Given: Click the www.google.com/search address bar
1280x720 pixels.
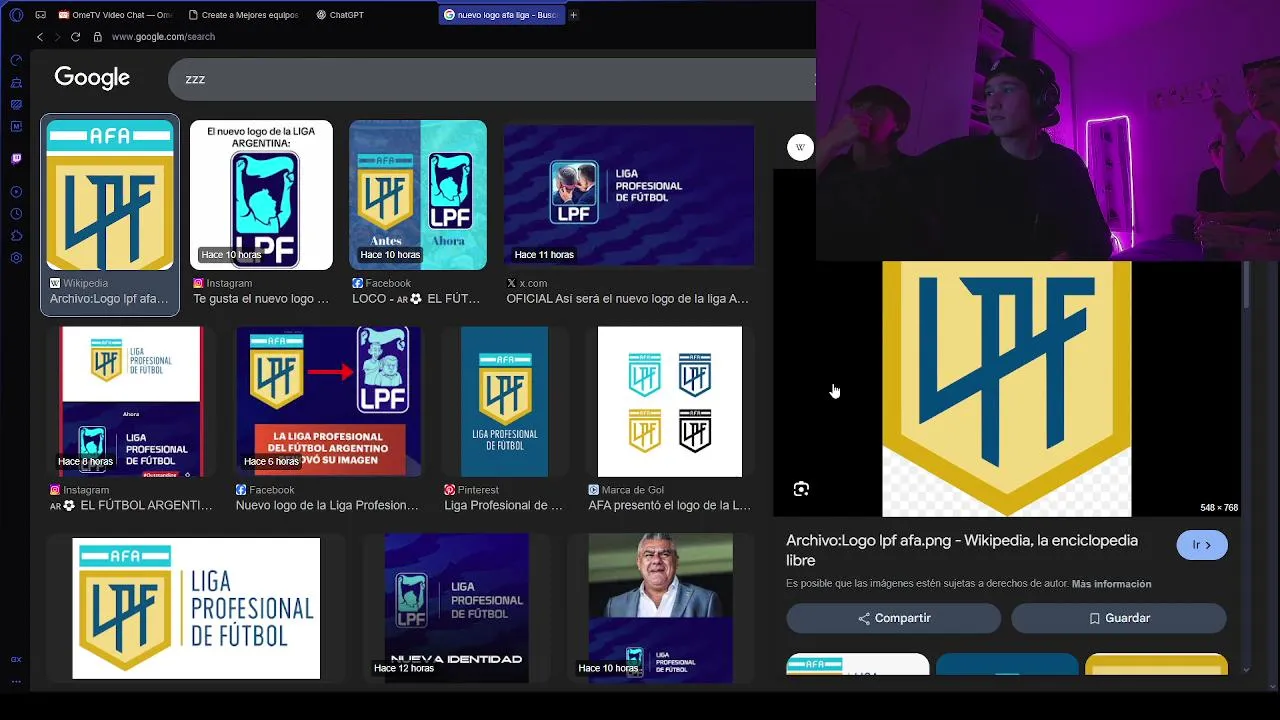Looking at the screenshot, I should pyautogui.click(x=163, y=37).
